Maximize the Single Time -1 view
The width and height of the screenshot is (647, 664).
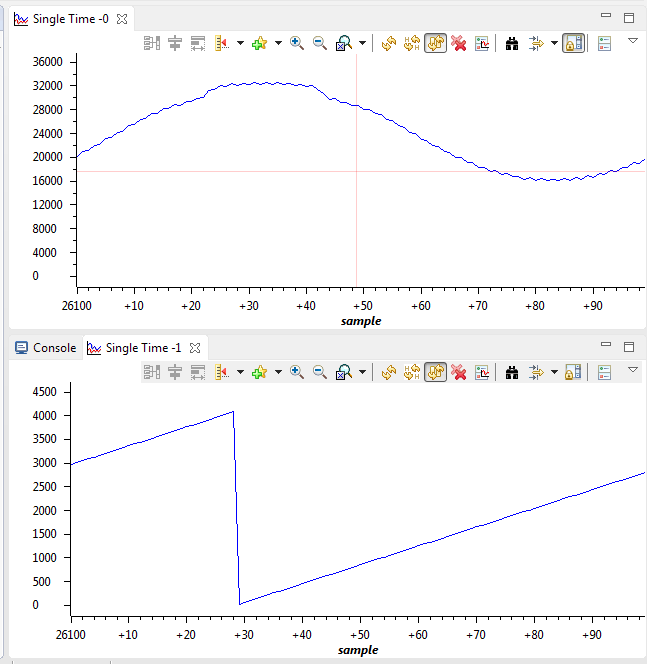(x=629, y=347)
